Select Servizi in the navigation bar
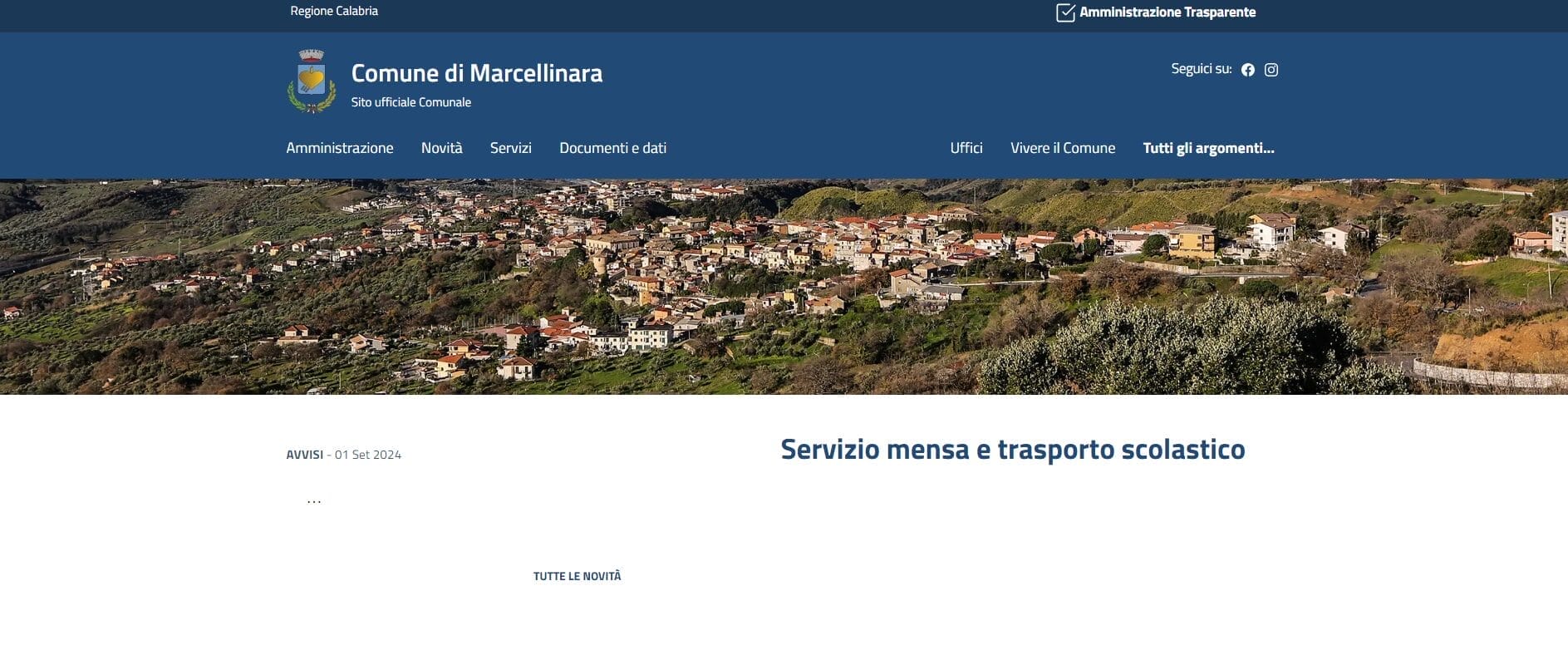This screenshot has height=645, width=1568. coord(510,148)
